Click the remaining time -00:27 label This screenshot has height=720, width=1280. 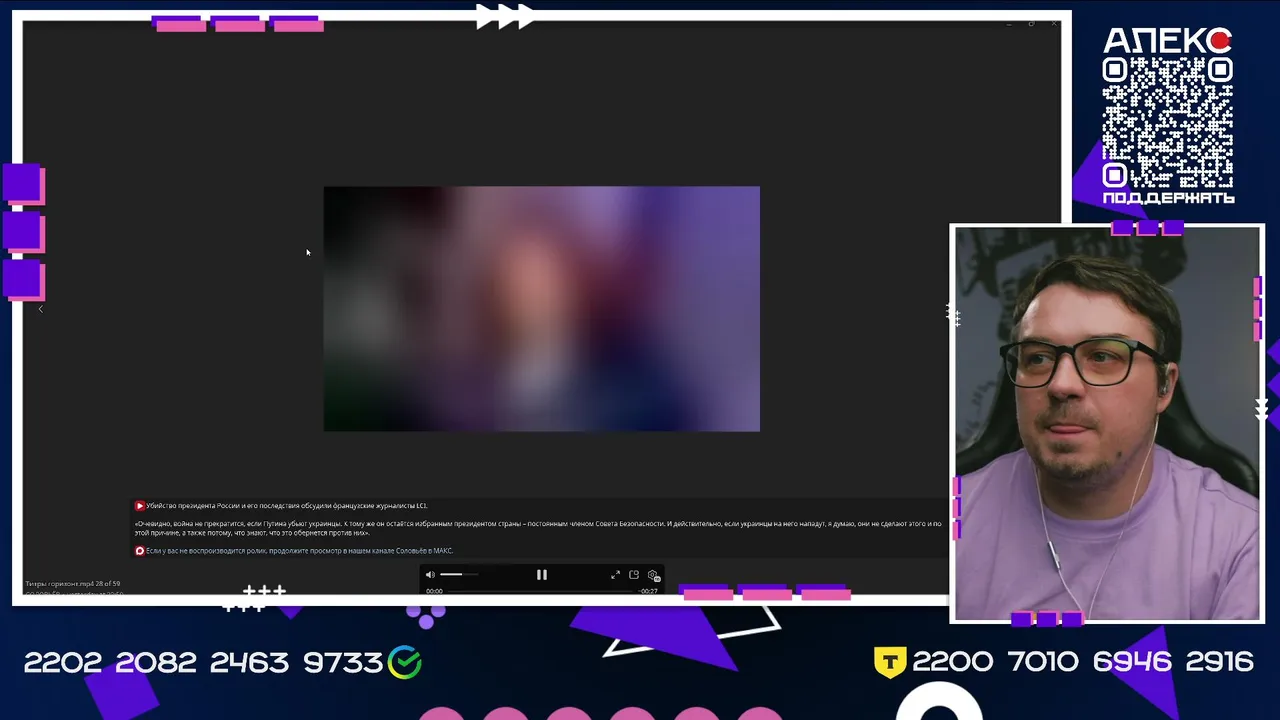(649, 591)
